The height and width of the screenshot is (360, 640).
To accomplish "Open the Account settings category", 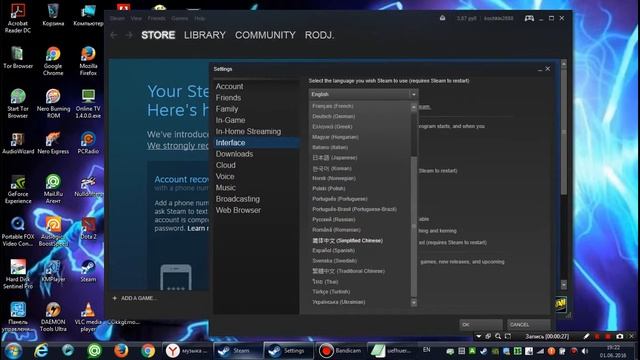I will coord(229,87).
